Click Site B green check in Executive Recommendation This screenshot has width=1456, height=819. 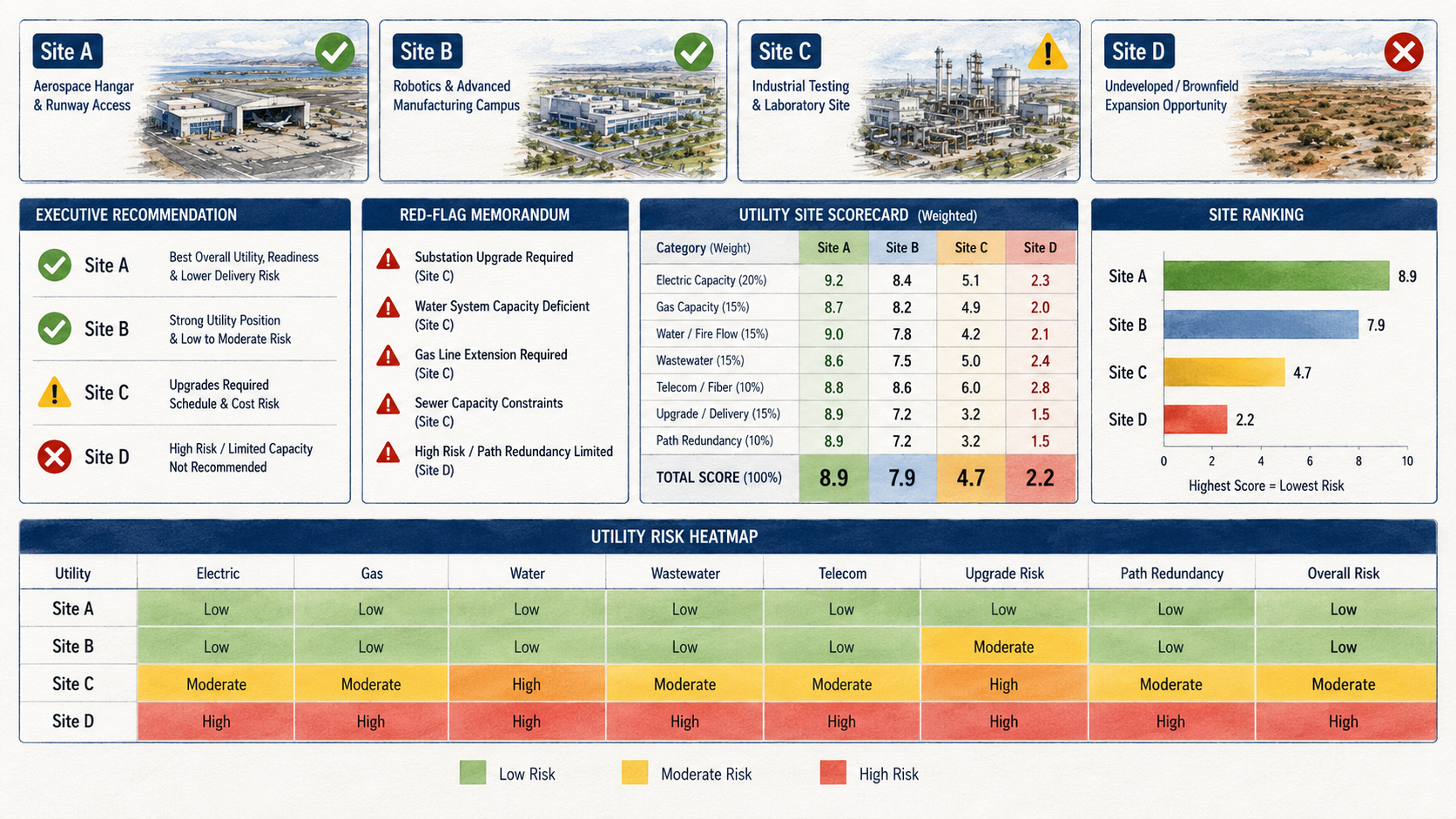pos(55,329)
